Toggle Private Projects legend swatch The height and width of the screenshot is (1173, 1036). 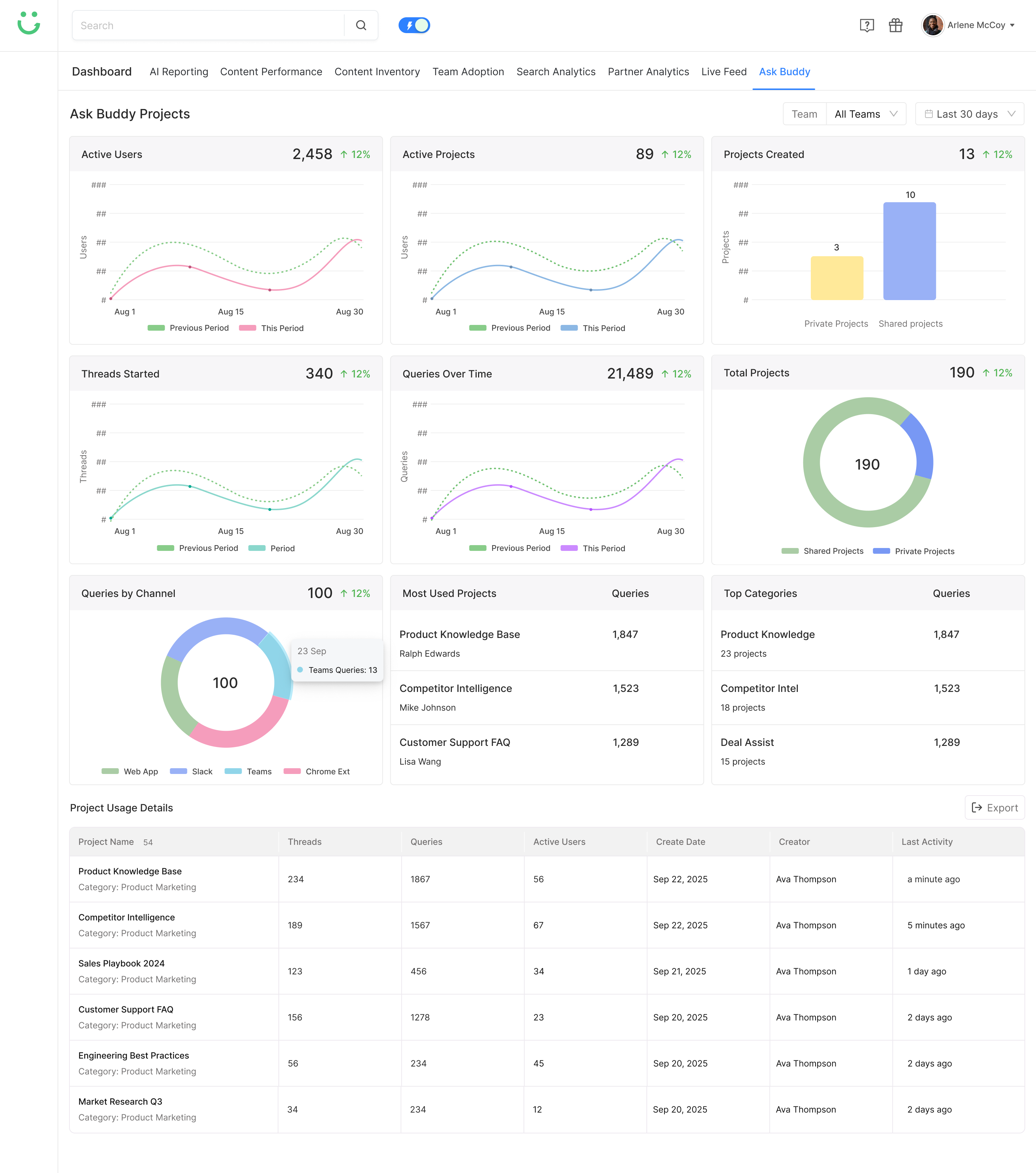point(881,551)
